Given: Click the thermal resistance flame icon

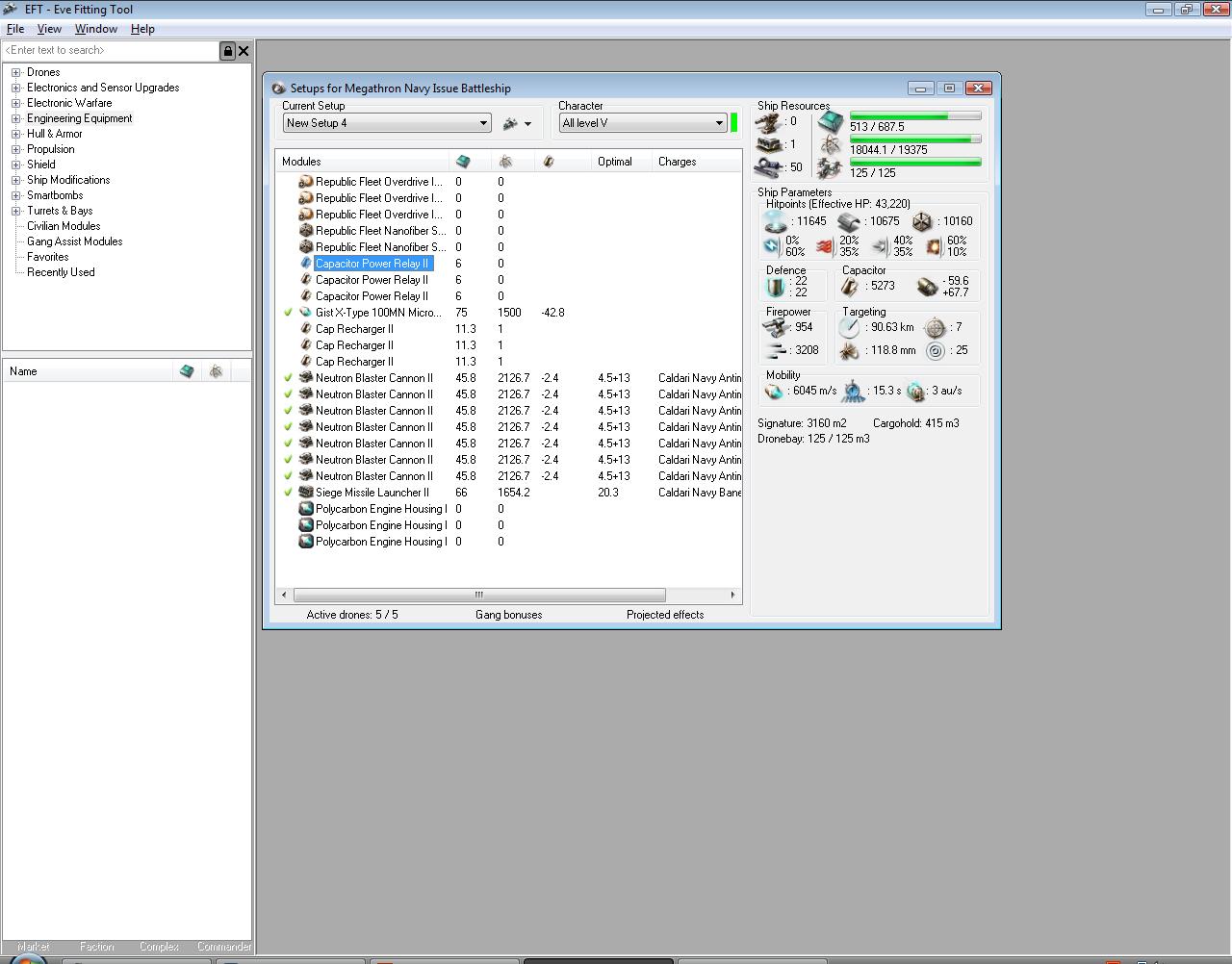Looking at the screenshot, I should pos(825,246).
